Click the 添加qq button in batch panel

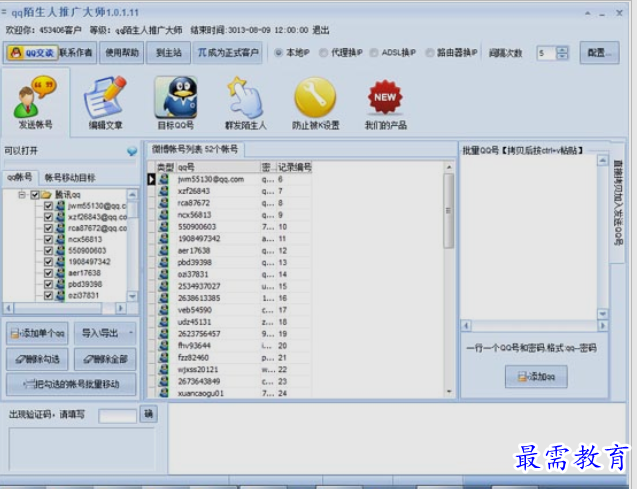[536, 376]
